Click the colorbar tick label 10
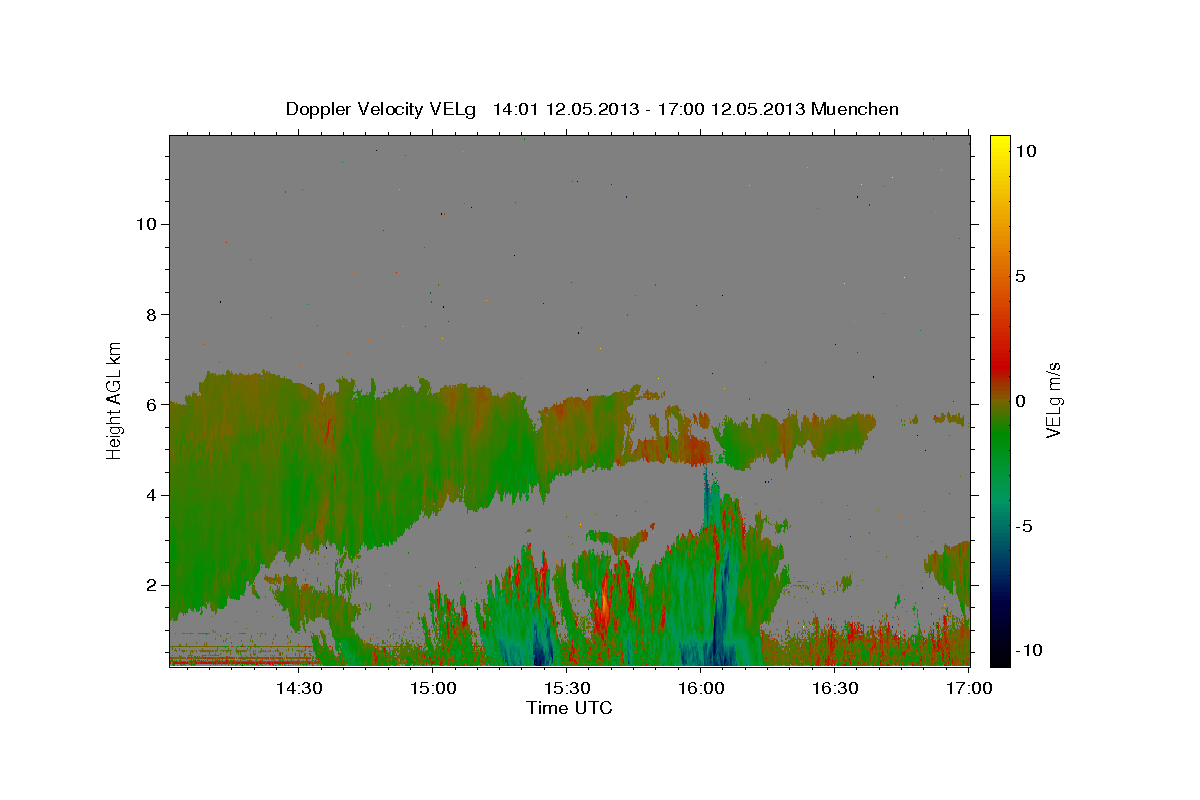 [x=1025, y=151]
